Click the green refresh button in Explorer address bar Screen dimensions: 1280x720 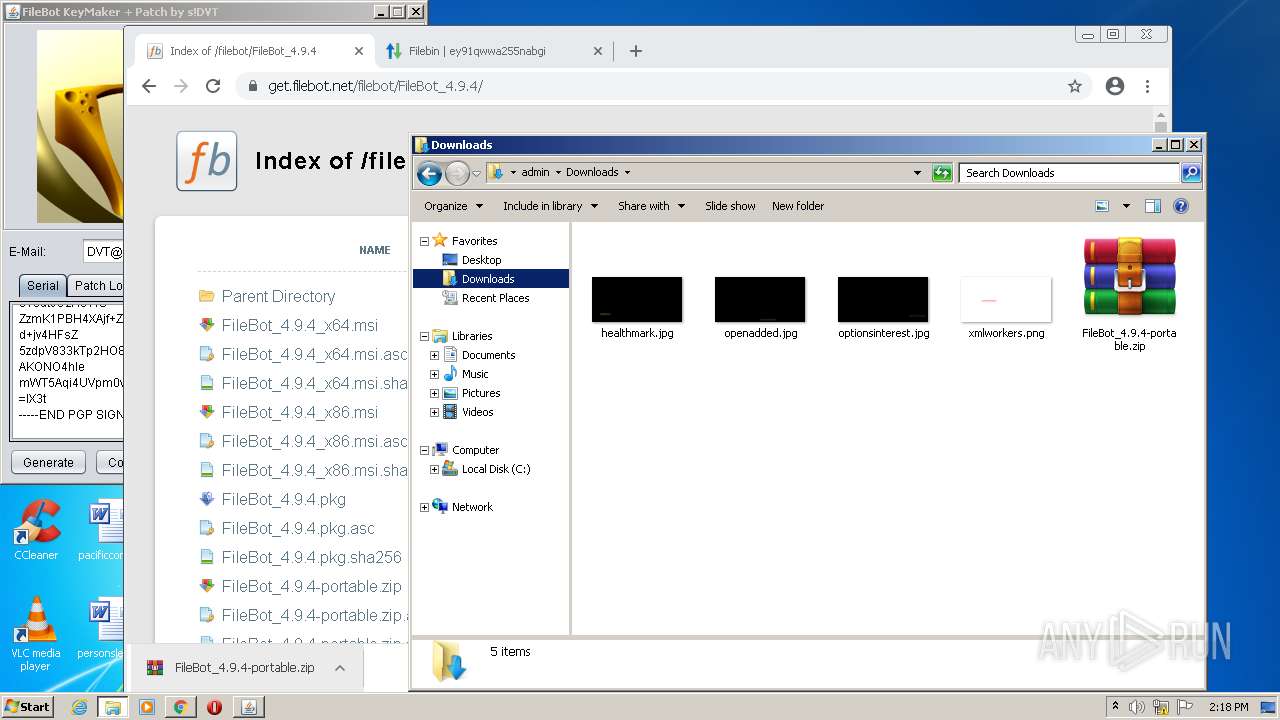[942, 173]
